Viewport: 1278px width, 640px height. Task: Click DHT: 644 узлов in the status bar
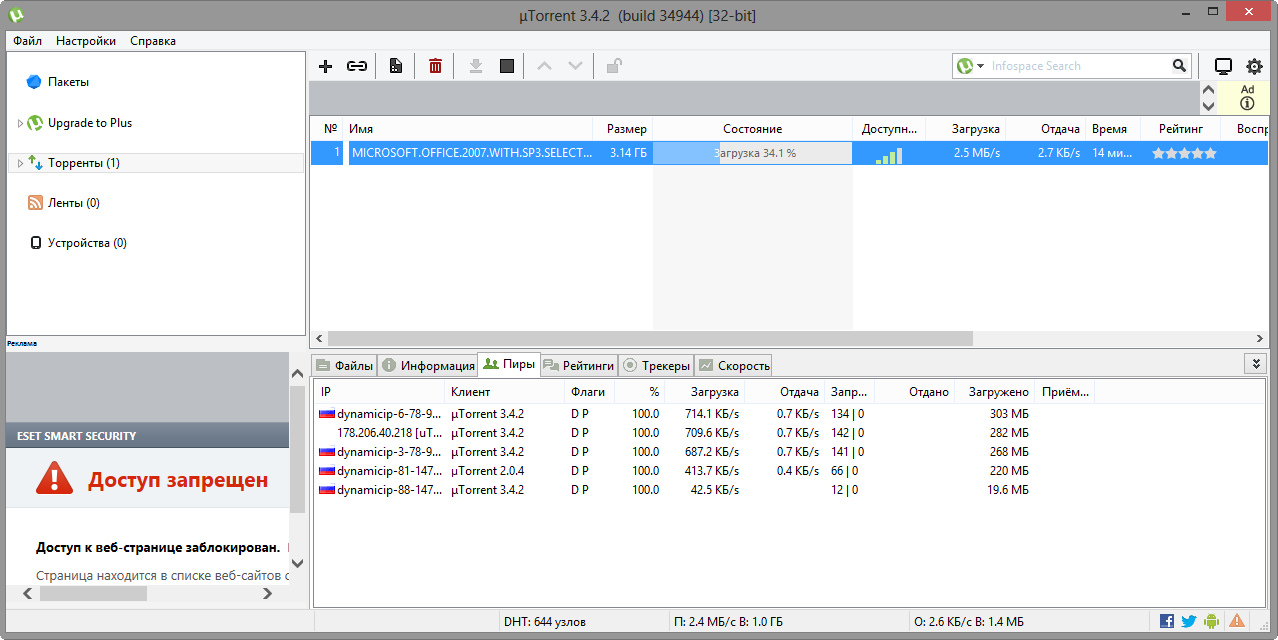click(544, 621)
